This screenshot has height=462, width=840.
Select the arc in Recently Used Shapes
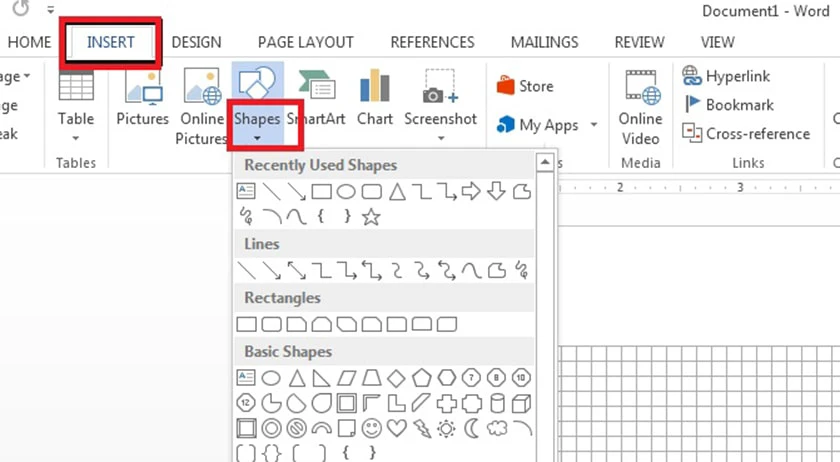[272, 217]
